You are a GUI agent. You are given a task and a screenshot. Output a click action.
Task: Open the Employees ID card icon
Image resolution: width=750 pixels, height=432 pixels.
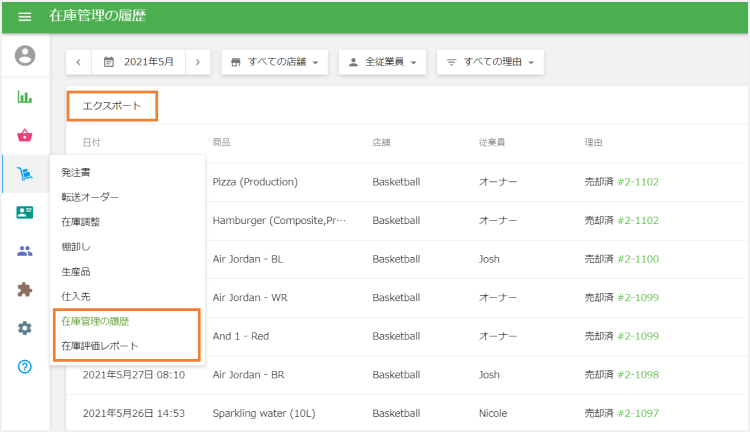click(25, 212)
